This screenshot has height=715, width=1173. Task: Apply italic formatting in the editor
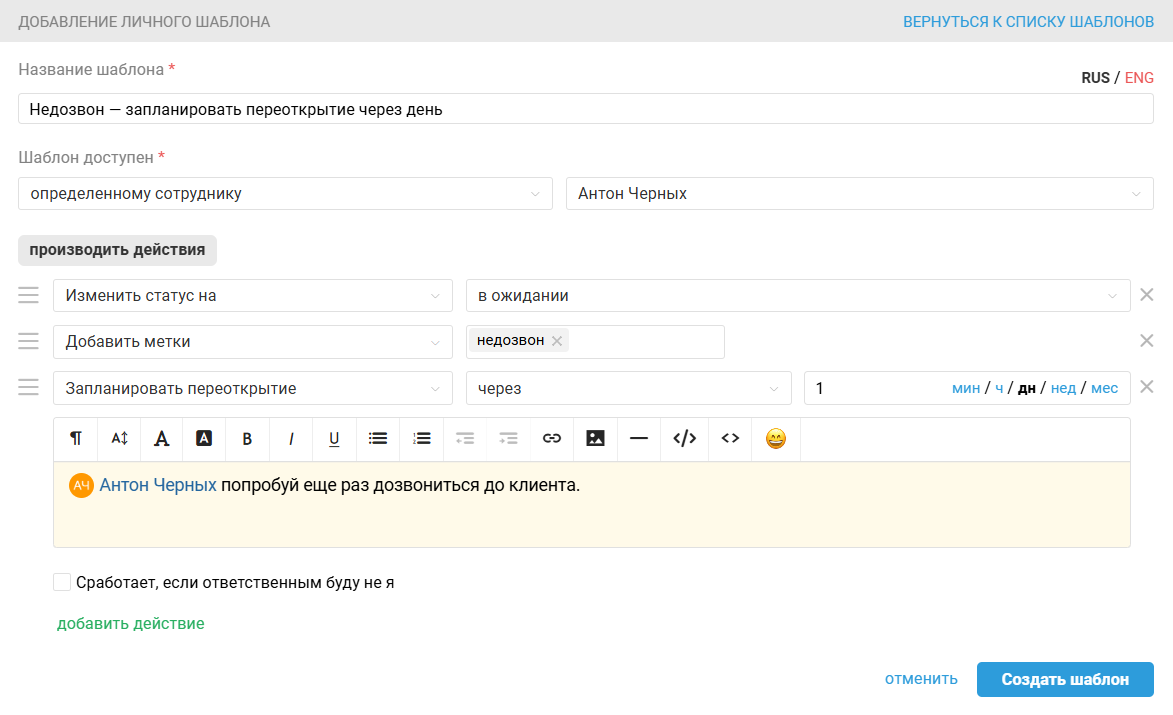(x=291, y=438)
